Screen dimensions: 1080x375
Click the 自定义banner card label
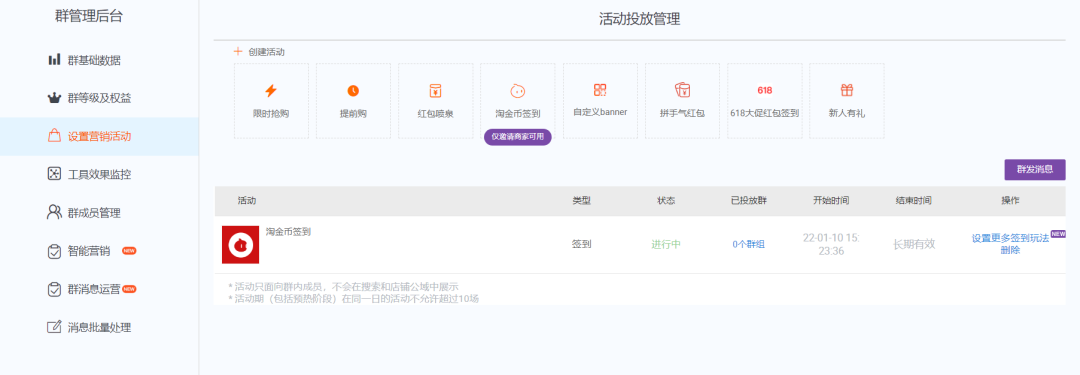[x=600, y=112]
